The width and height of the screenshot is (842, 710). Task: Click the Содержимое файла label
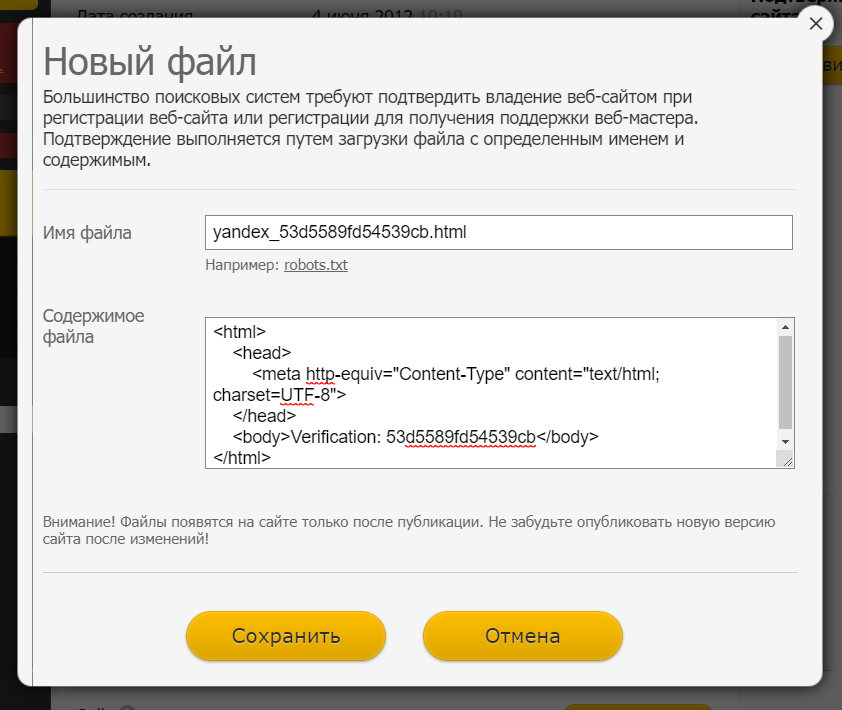coord(93,326)
